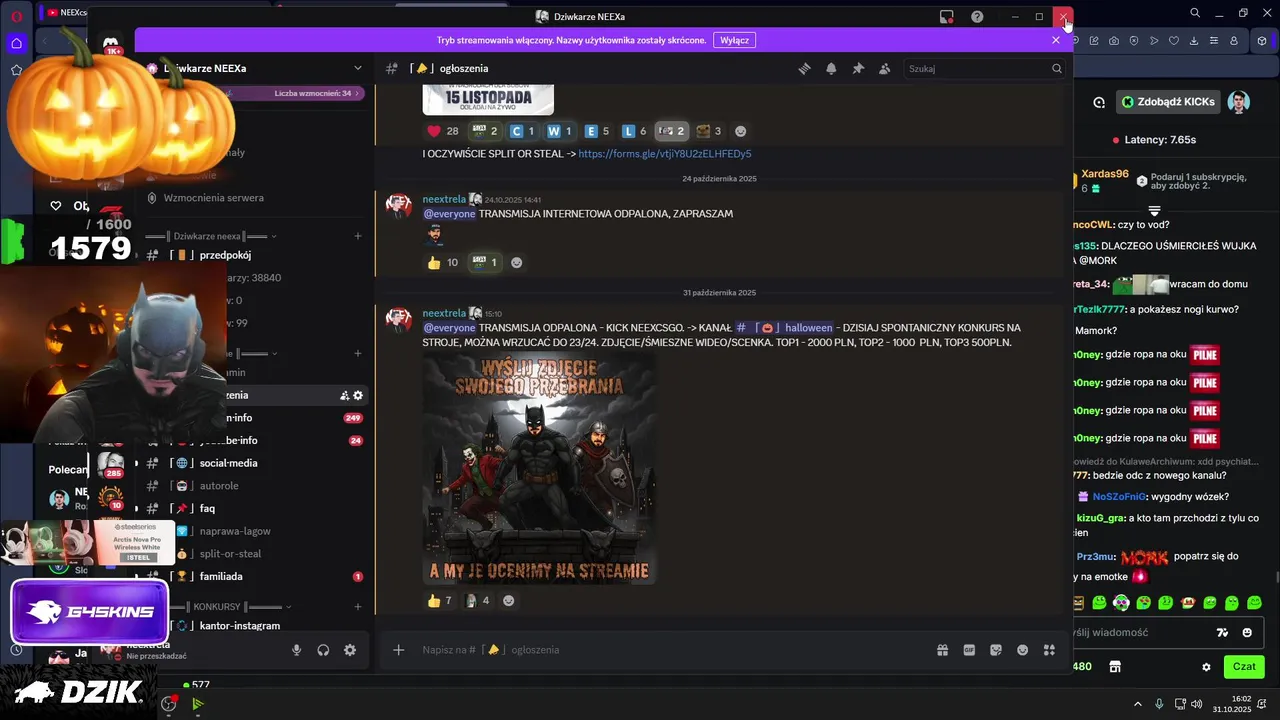Create invite for ogłoszenia channel
Viewport: 1280px width, 720px height.
click(x=344, y=395)
